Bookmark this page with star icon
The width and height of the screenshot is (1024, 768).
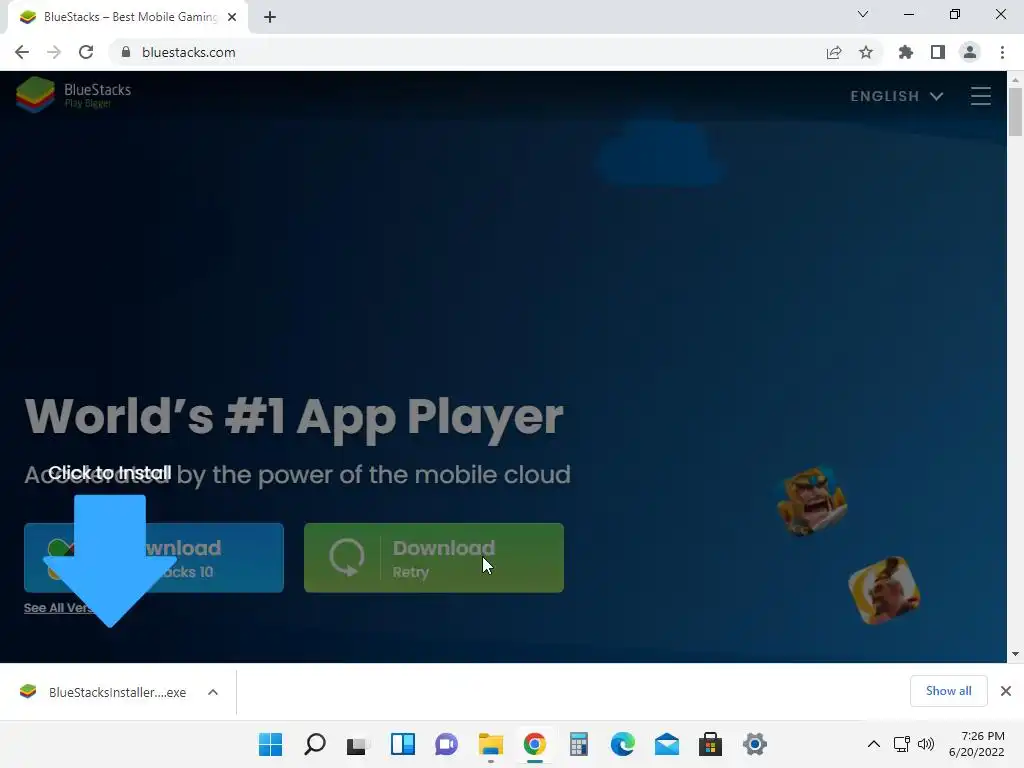pyautogui.click(x=866, y=52)
